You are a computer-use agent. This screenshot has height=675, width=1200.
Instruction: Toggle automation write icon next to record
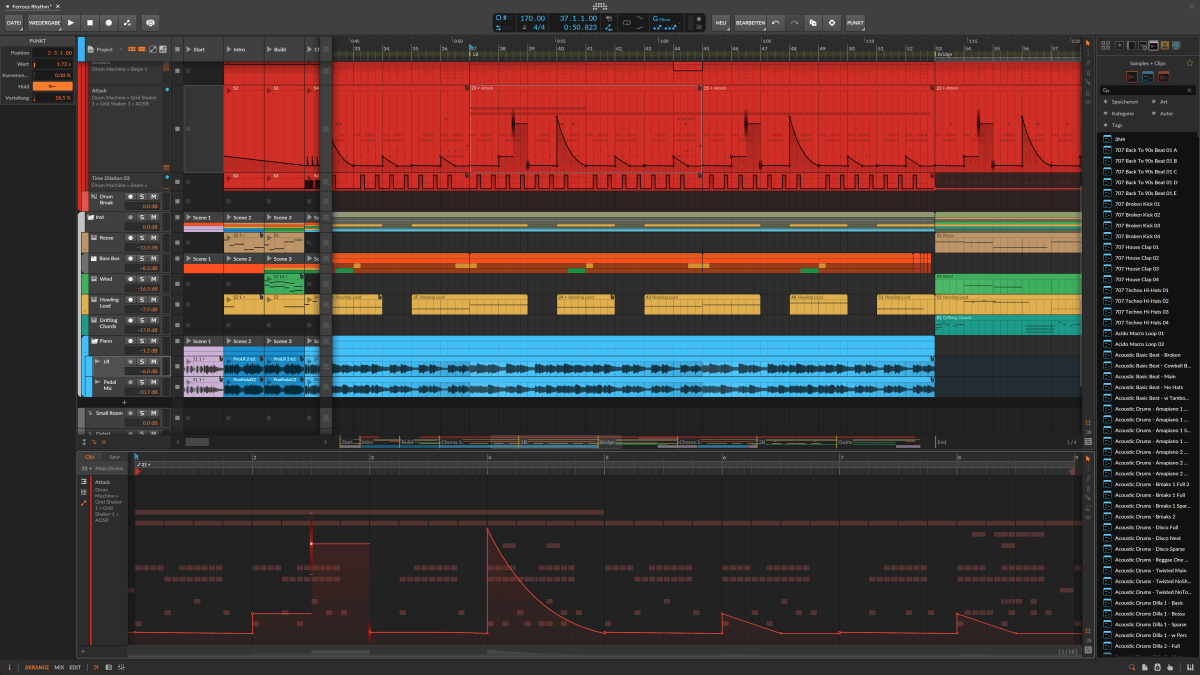pos(128,22)
